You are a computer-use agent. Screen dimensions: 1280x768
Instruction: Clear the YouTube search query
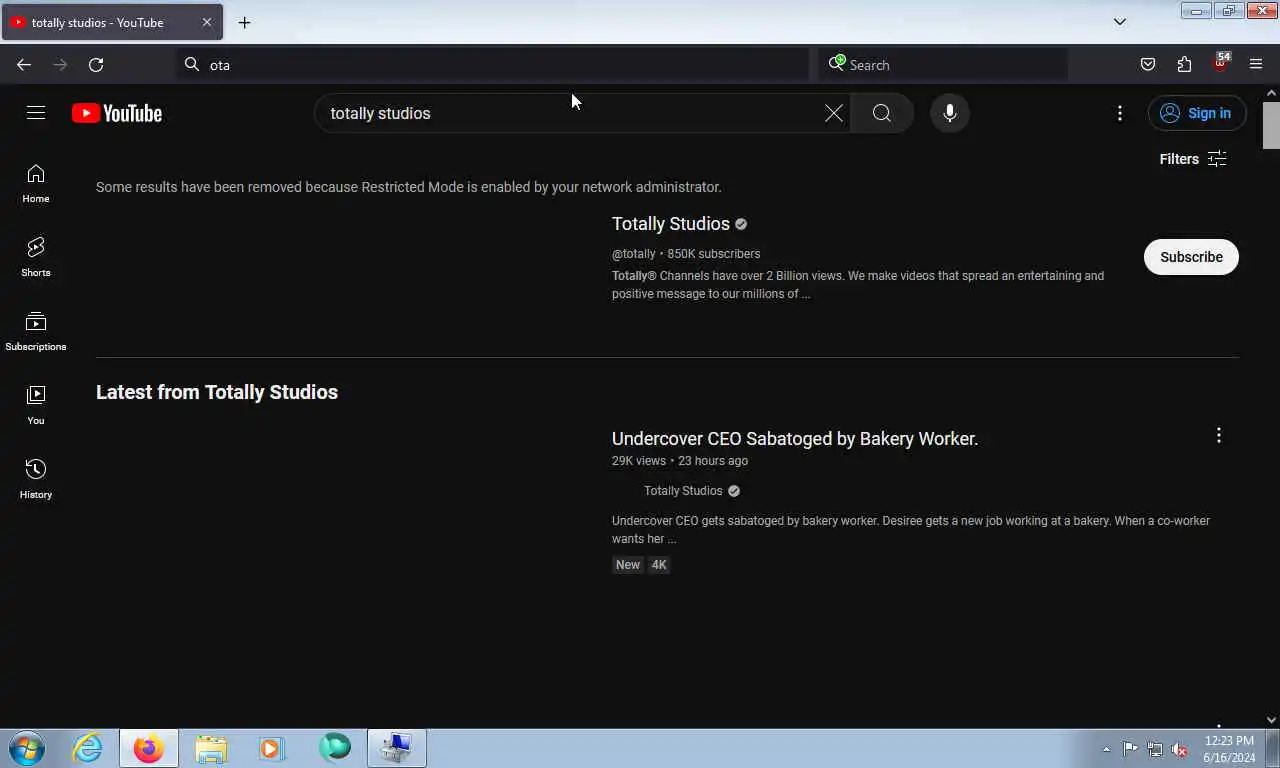(x=833, y=113)
